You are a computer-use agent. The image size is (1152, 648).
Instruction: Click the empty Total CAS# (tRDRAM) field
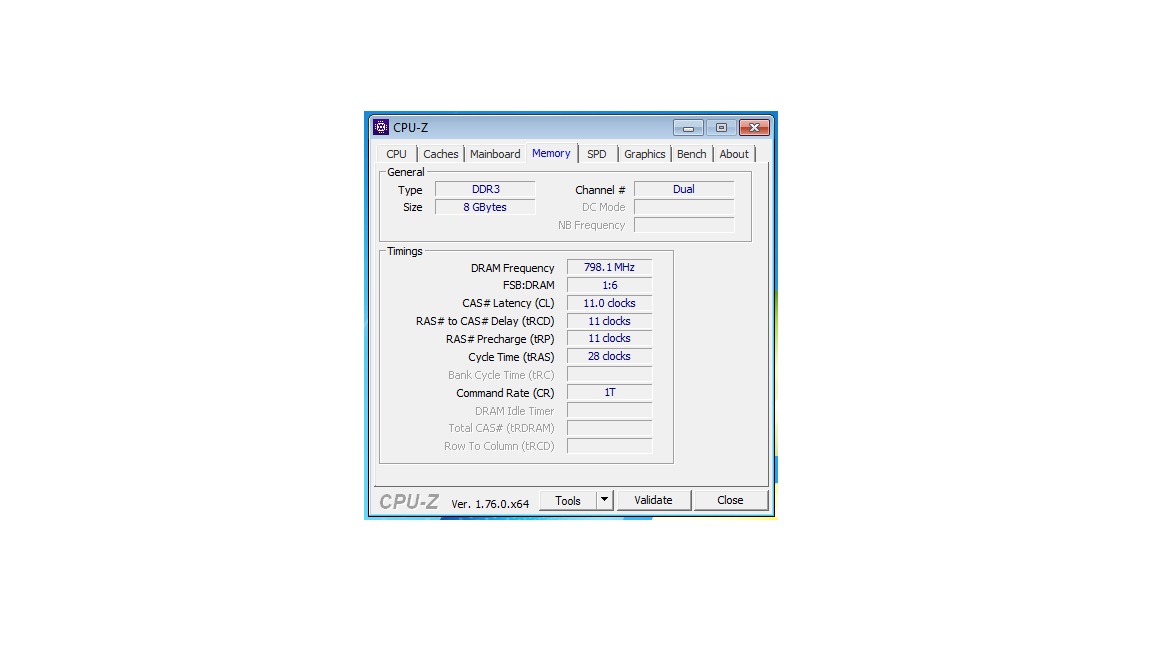(609, 428)
